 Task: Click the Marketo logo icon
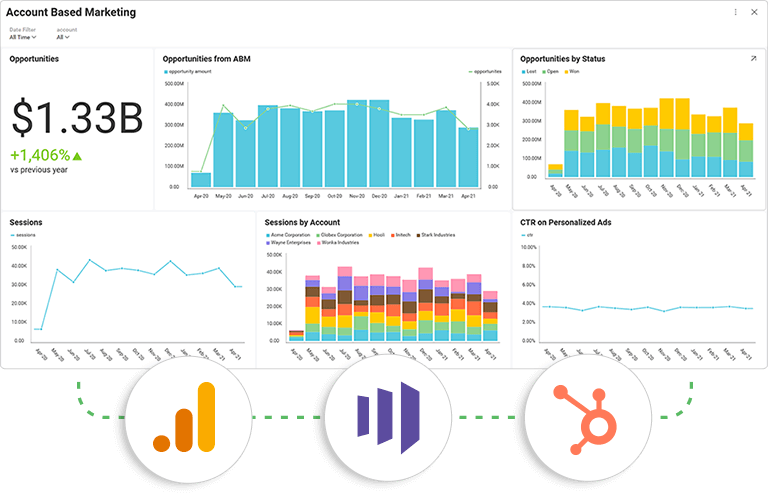pyautogui.click(x=388, y=417)
